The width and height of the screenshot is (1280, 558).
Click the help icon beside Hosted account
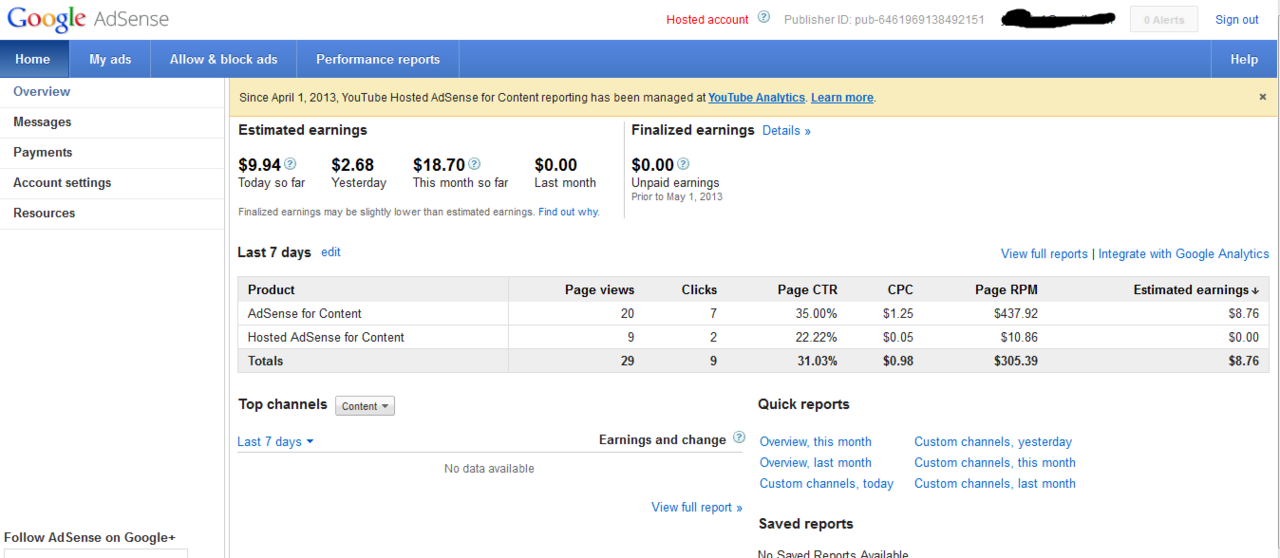click(764, 18)
